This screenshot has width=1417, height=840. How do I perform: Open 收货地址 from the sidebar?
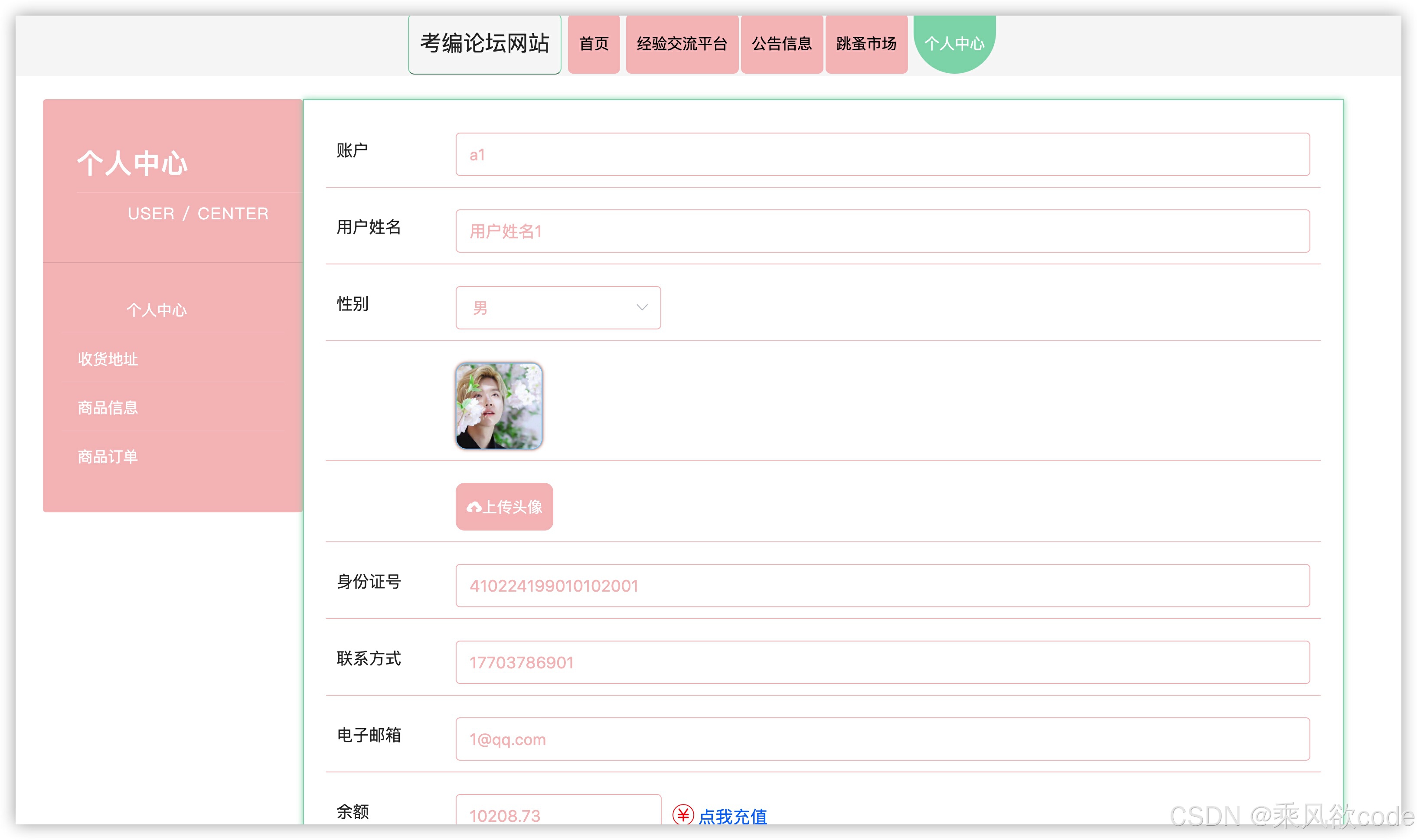pos(108,359)
